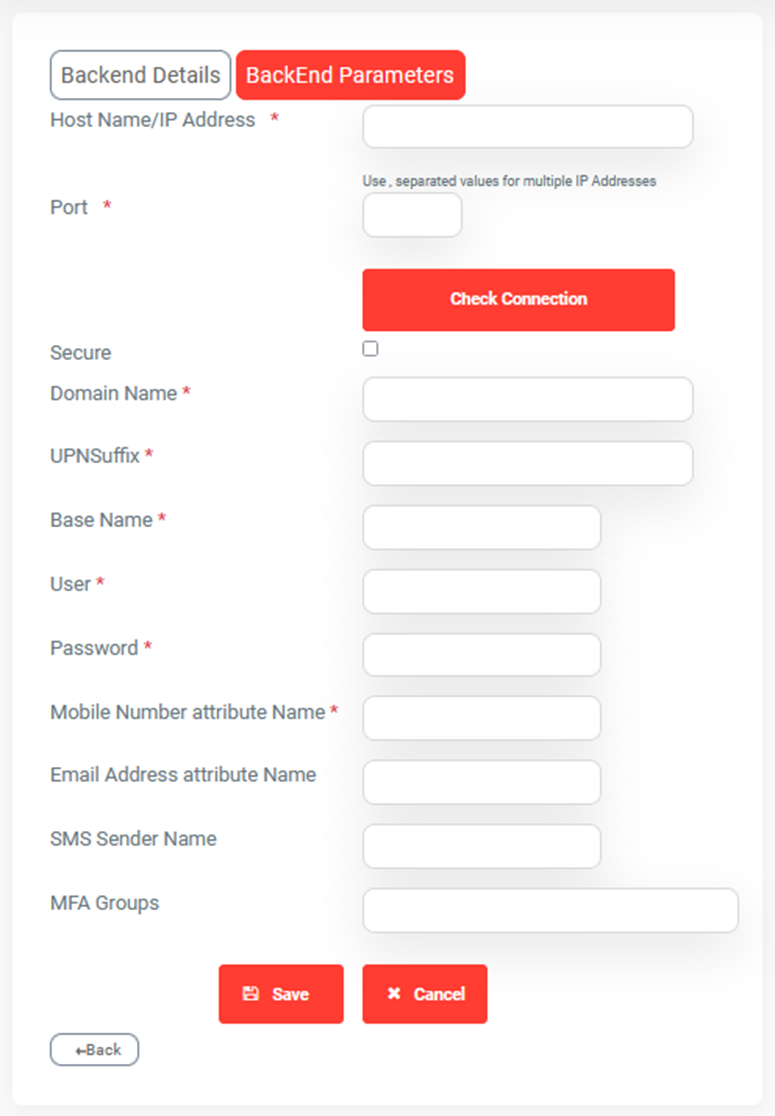Screen dimensions: 775x1116
Task: Focus the Host Name/IP Address field
Action: pos(527,127)
